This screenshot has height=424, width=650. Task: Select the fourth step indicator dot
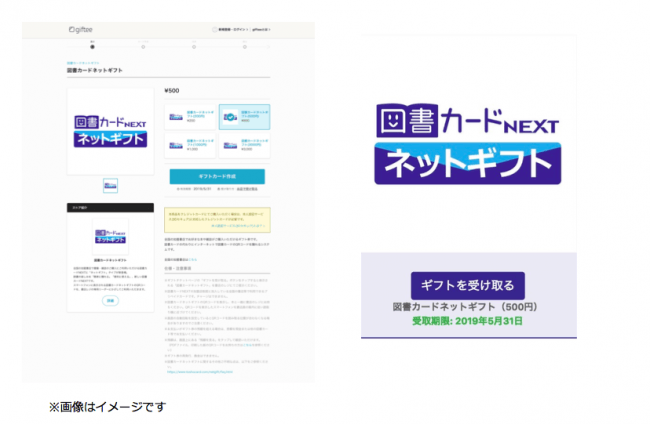pos(245,47)
